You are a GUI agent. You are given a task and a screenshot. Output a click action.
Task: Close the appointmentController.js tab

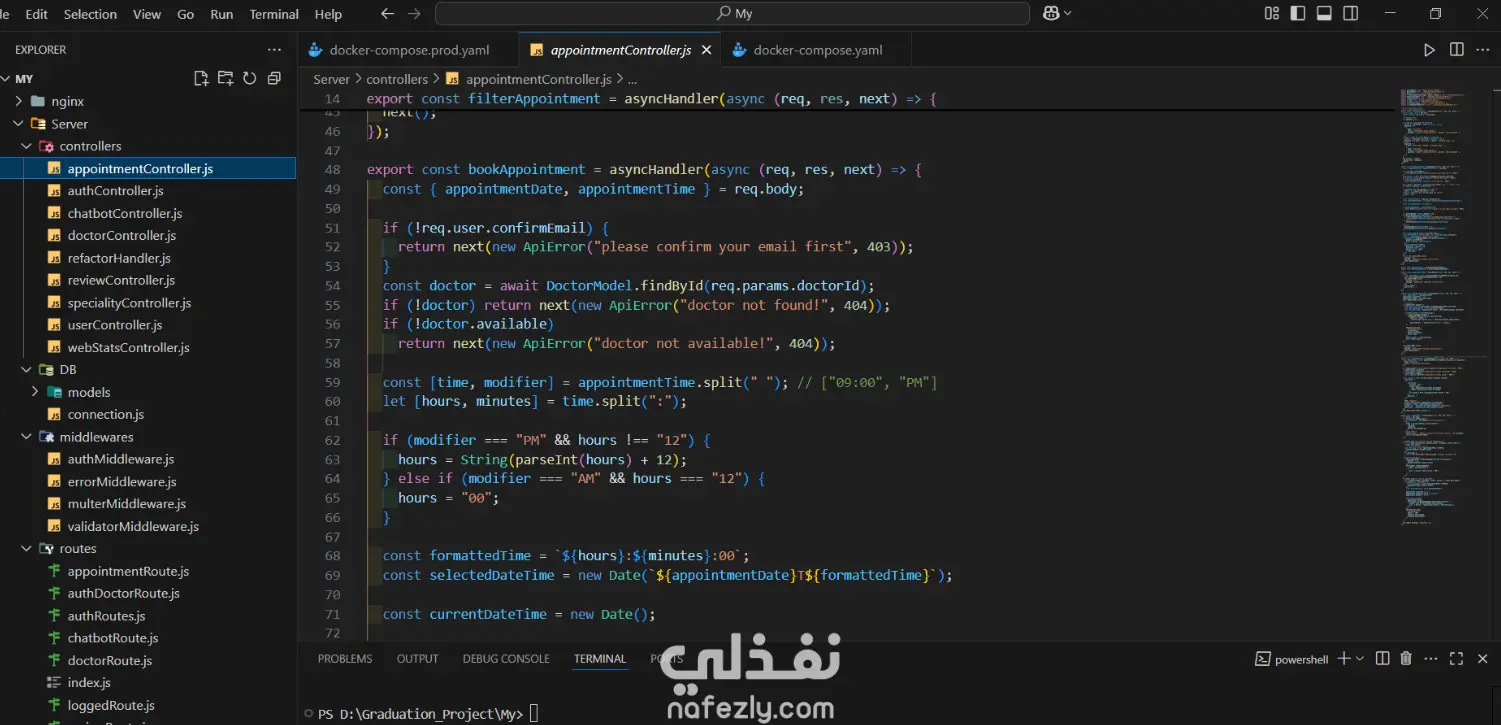(707, 50)
